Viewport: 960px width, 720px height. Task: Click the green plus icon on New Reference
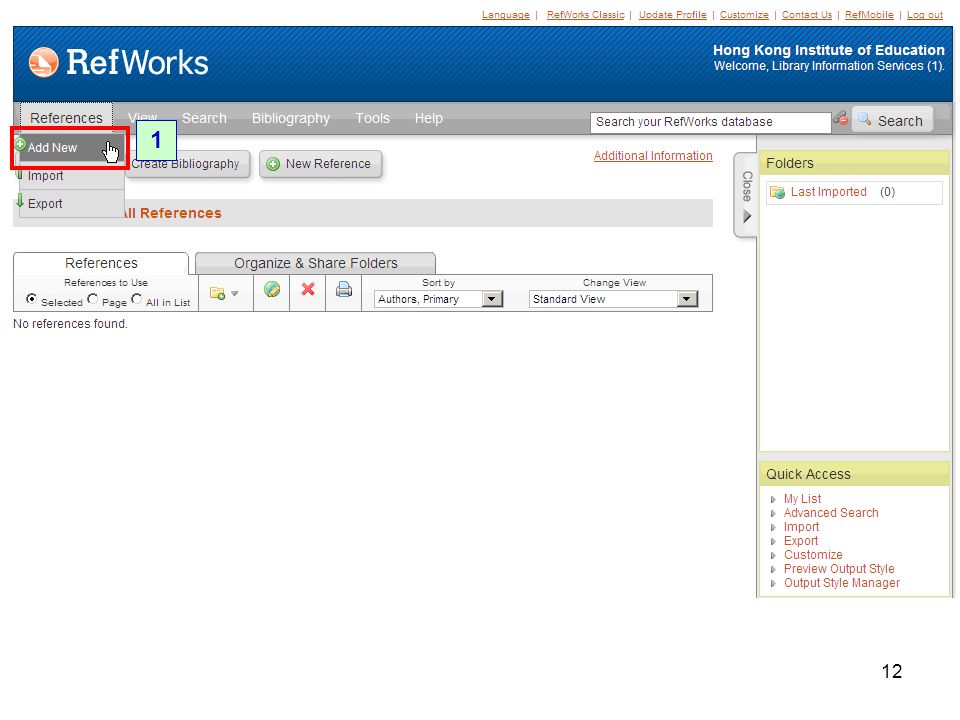tap(273, 164)
